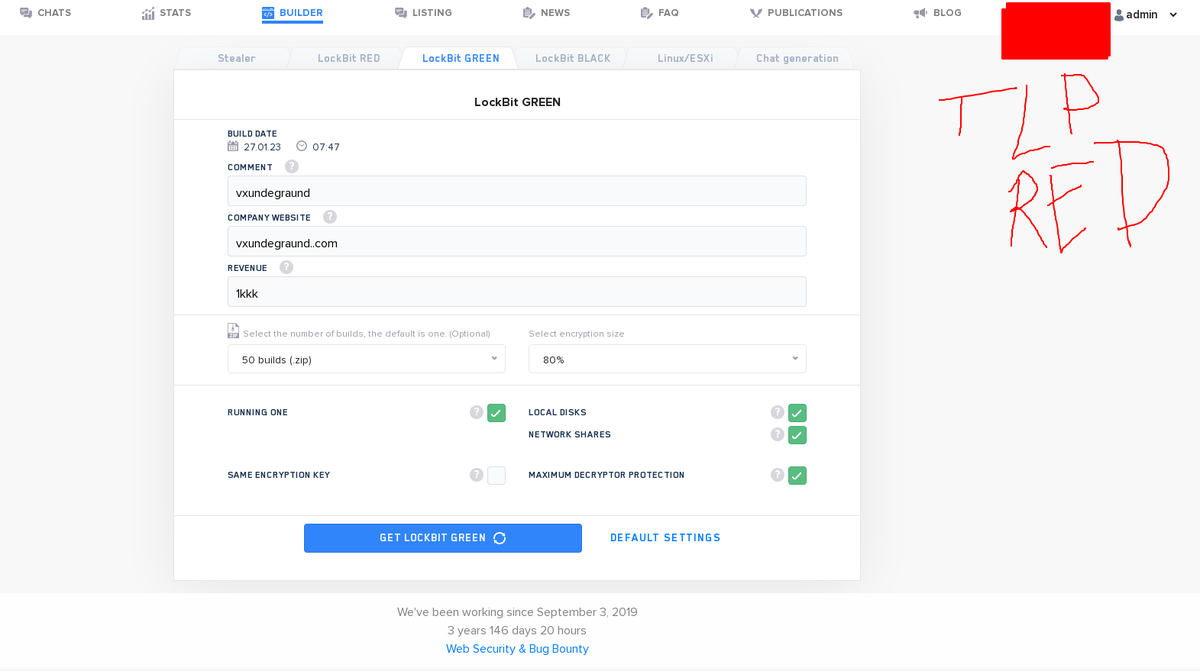Open the PUBLICATIONS menu item
Screen dimensions: 1200x671
point(796,13)
